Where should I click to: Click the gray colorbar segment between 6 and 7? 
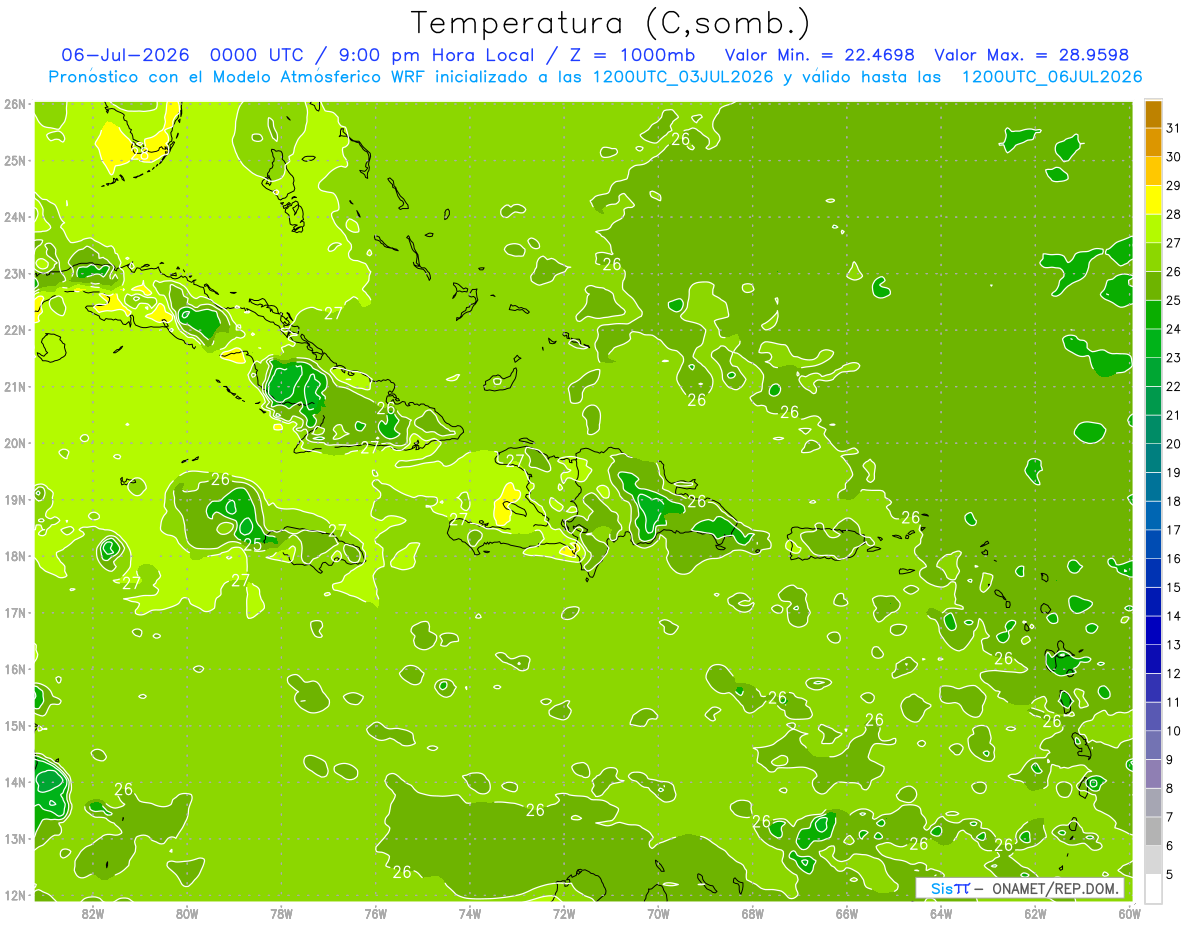(1153, 831)
